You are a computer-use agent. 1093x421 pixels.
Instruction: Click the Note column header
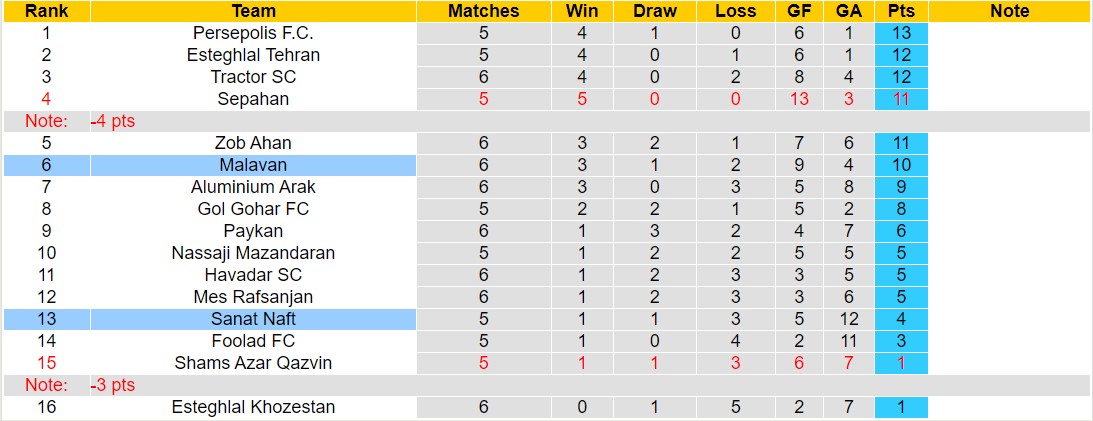point(1009,11)
